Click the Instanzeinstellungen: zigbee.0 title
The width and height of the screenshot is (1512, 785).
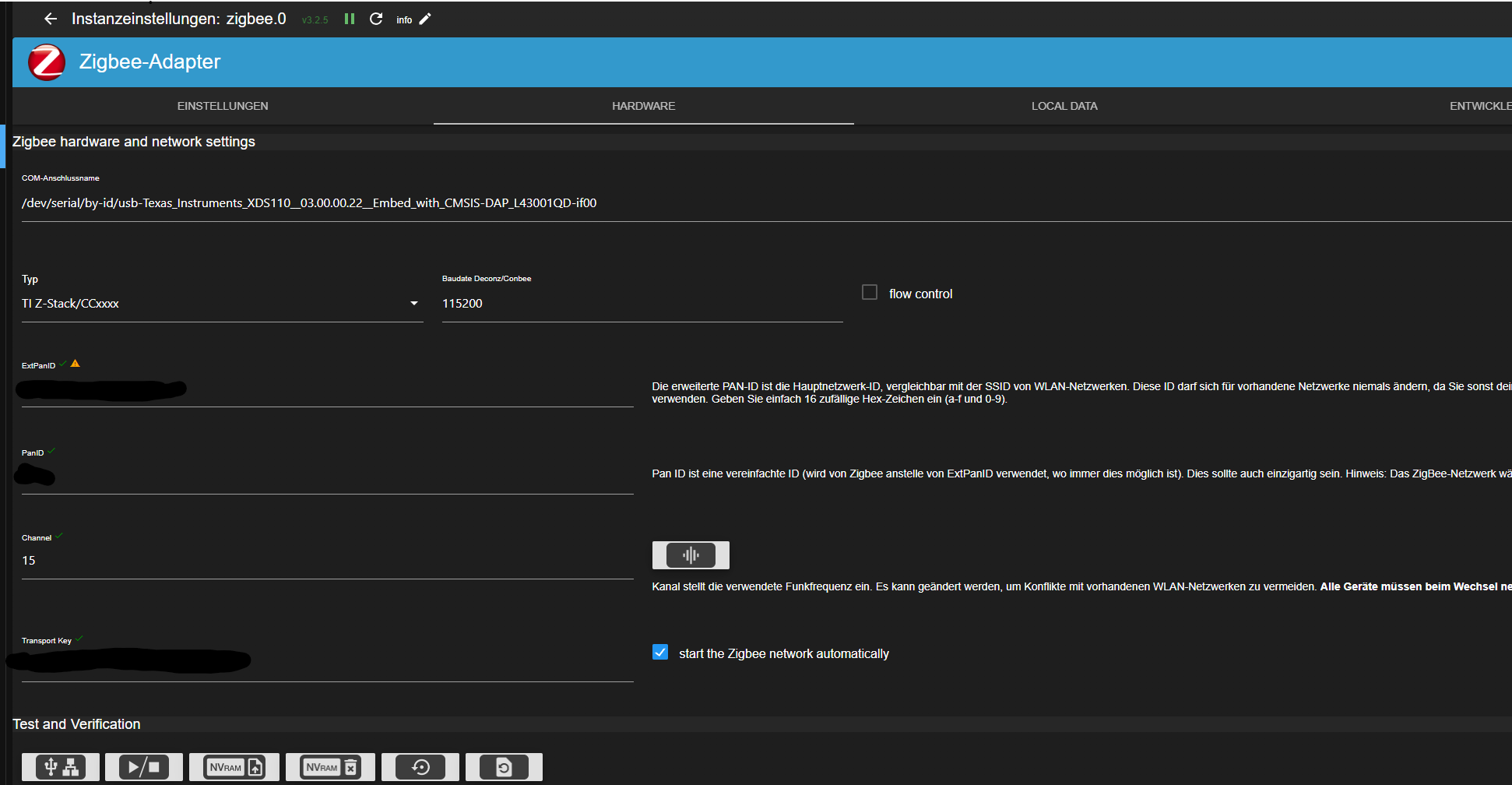(179, 19)
